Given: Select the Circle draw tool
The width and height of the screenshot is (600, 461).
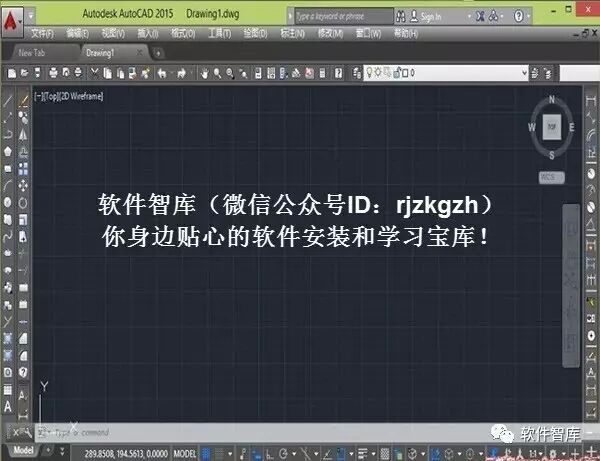Looking at the screenshot, I should [x=7, y=202].
